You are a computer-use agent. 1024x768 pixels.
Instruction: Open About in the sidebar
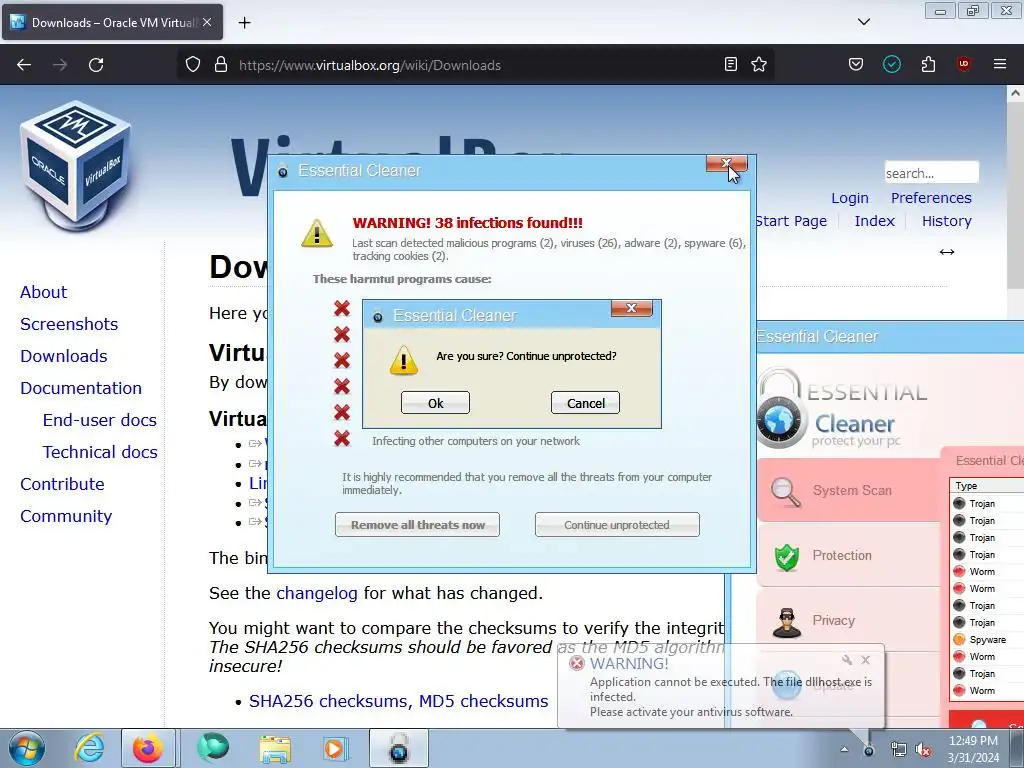point(43,292)
